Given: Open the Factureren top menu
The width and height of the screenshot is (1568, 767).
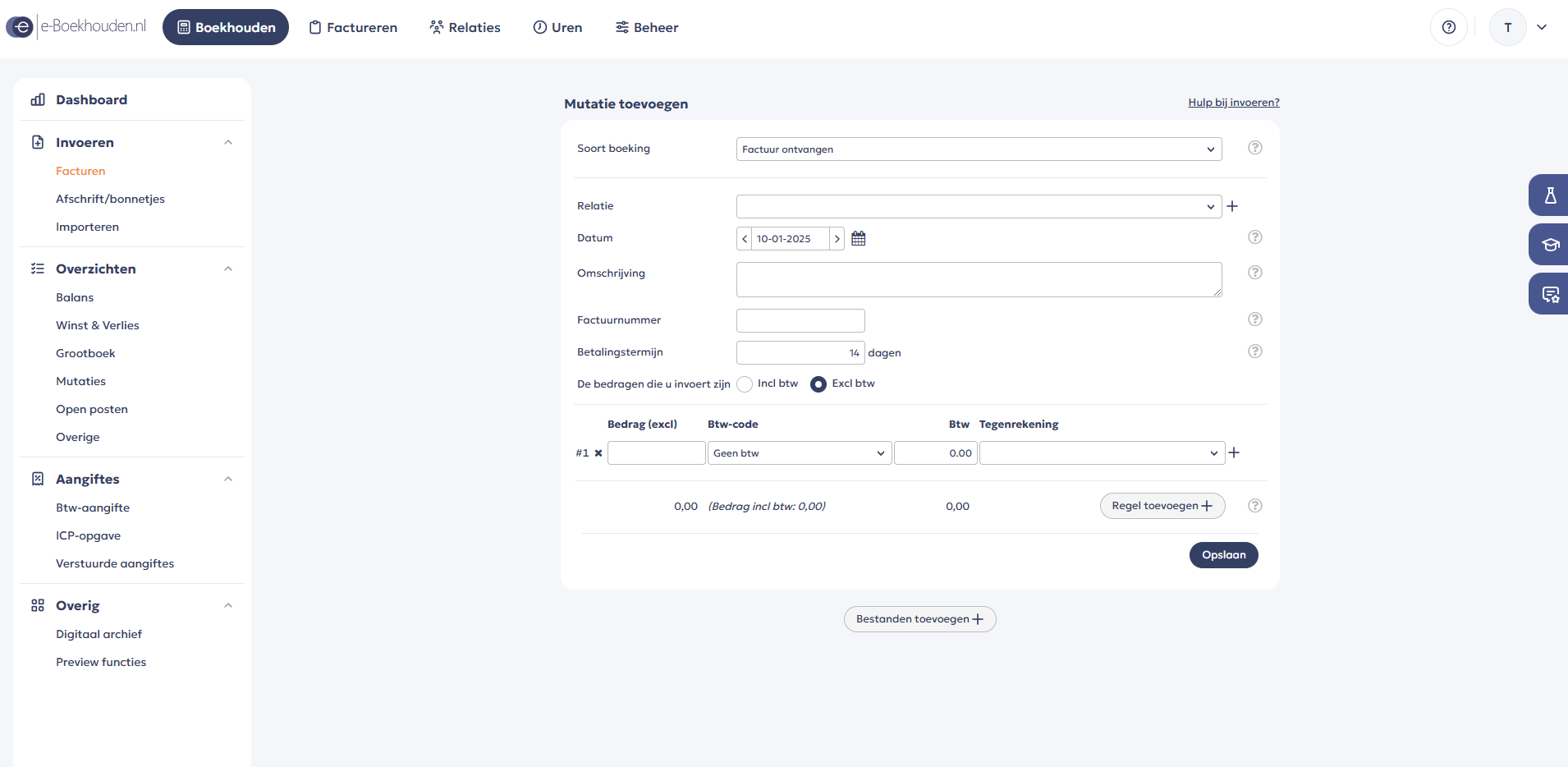Looking at the screenshot, I should (x=353, y=27).
